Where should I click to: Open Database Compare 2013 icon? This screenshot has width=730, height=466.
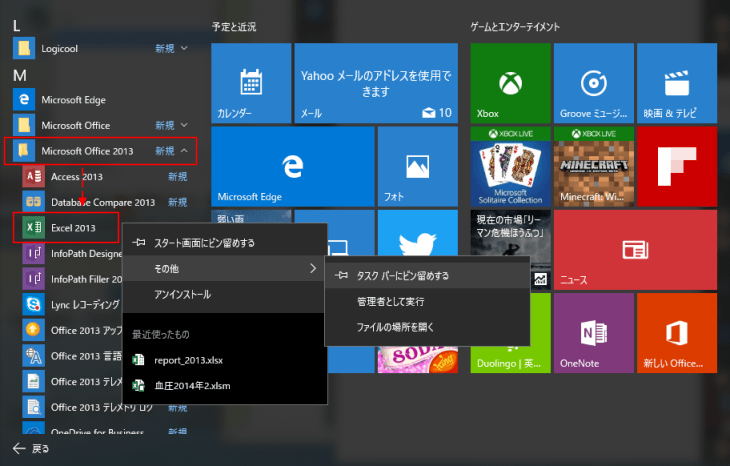(34, 202)
